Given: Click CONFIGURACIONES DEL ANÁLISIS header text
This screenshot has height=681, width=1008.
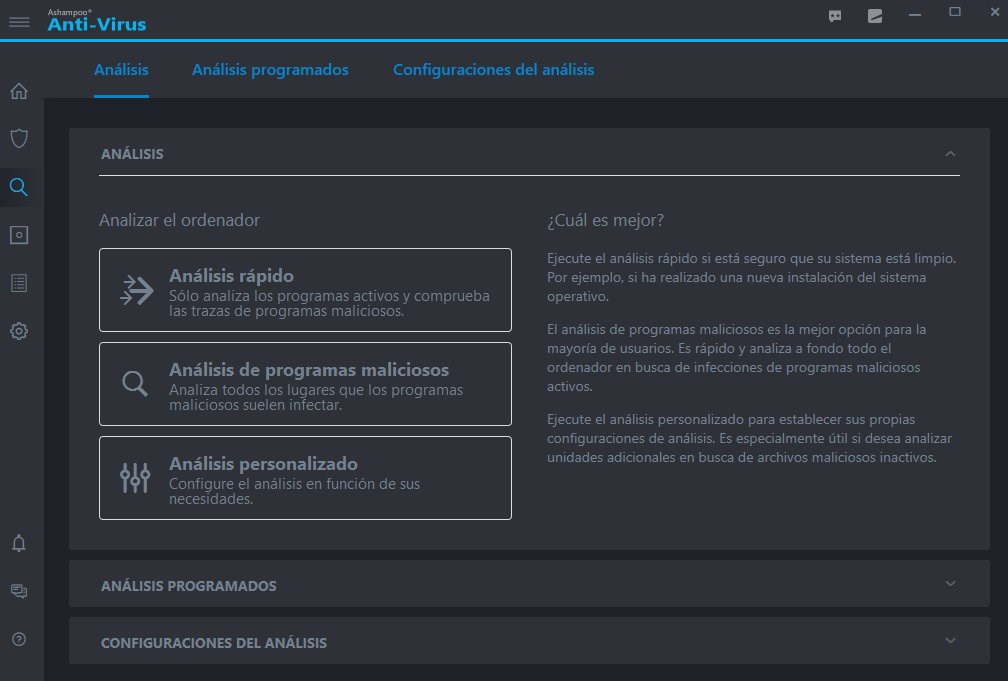Looking at the screenshot, I should [213, 643].
